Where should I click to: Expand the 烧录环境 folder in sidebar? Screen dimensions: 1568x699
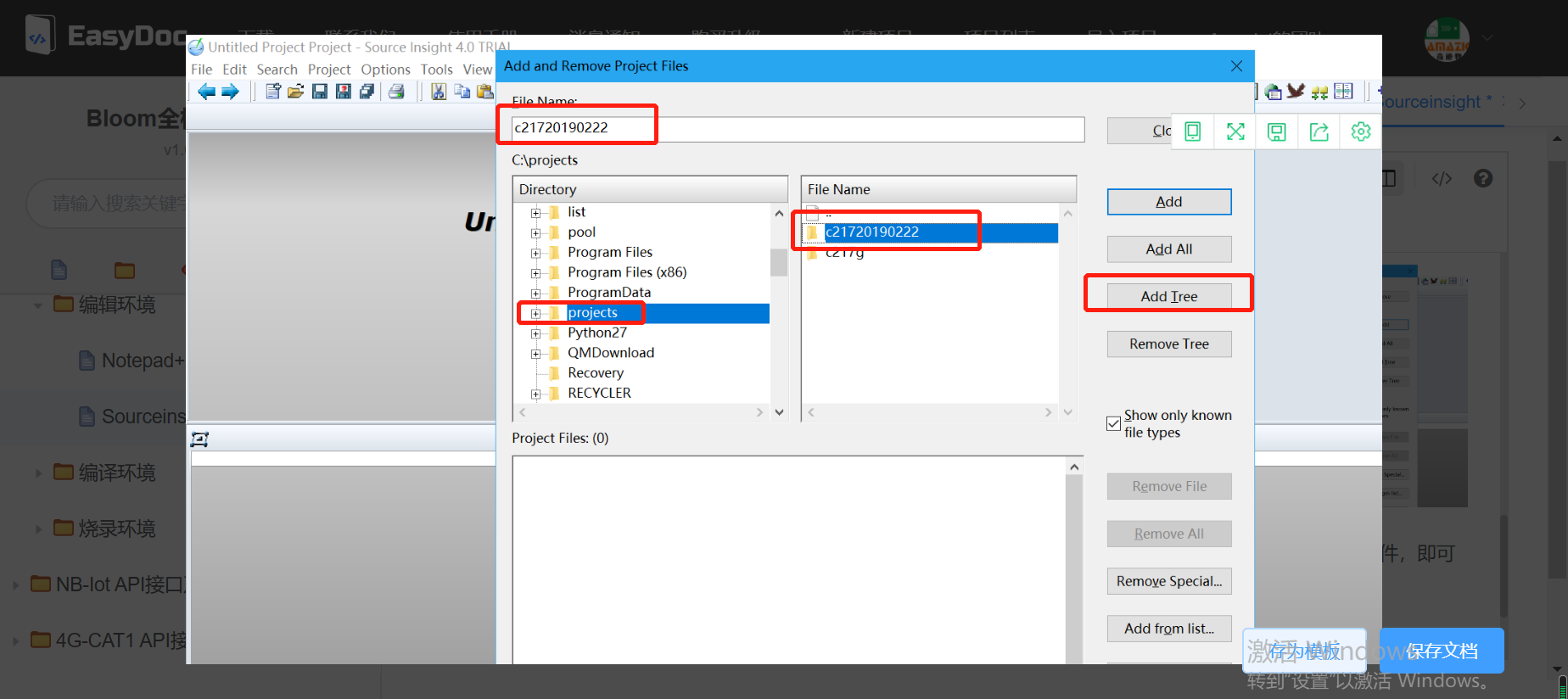click(38, 529)
